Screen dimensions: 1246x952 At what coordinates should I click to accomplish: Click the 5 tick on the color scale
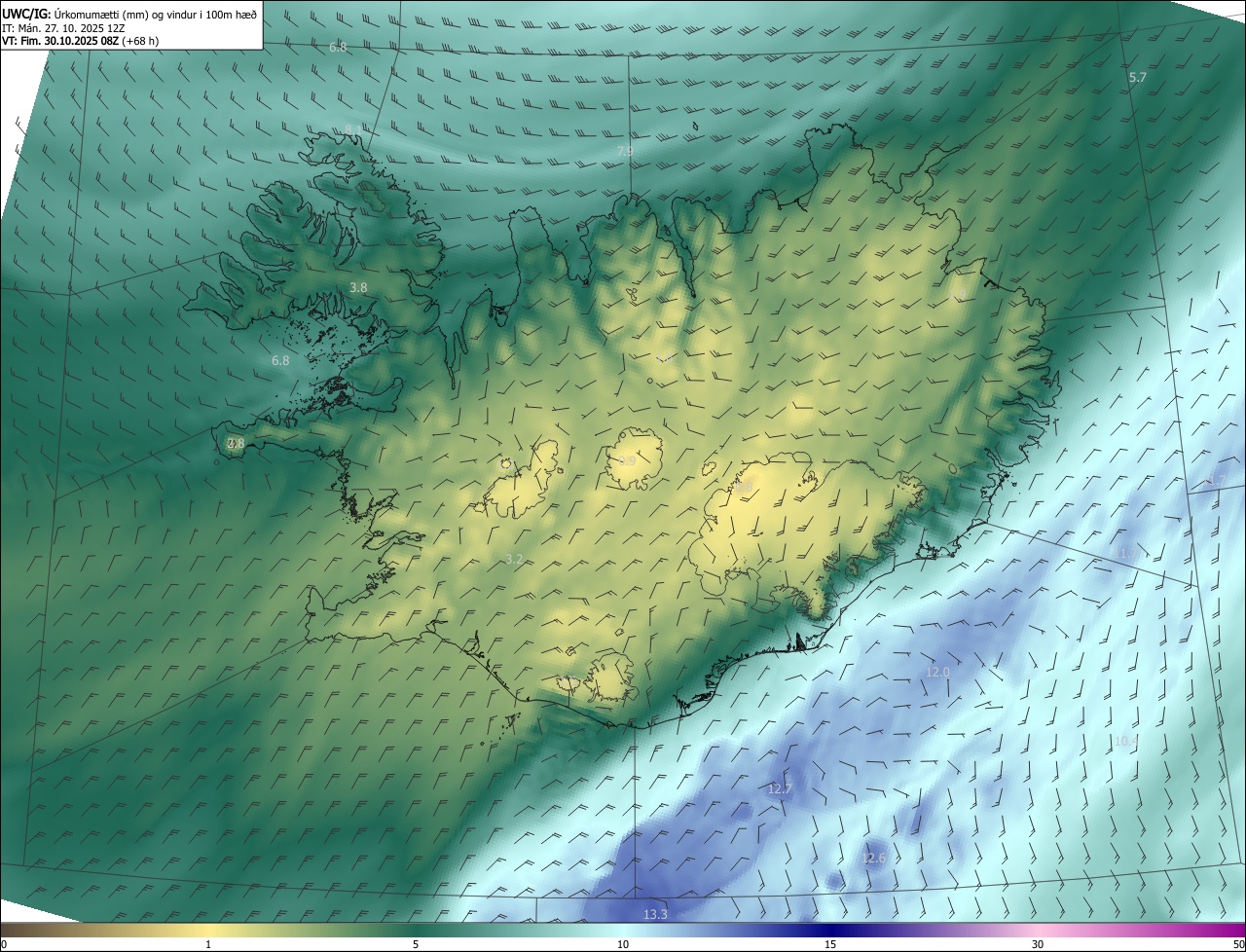(416, 944)
